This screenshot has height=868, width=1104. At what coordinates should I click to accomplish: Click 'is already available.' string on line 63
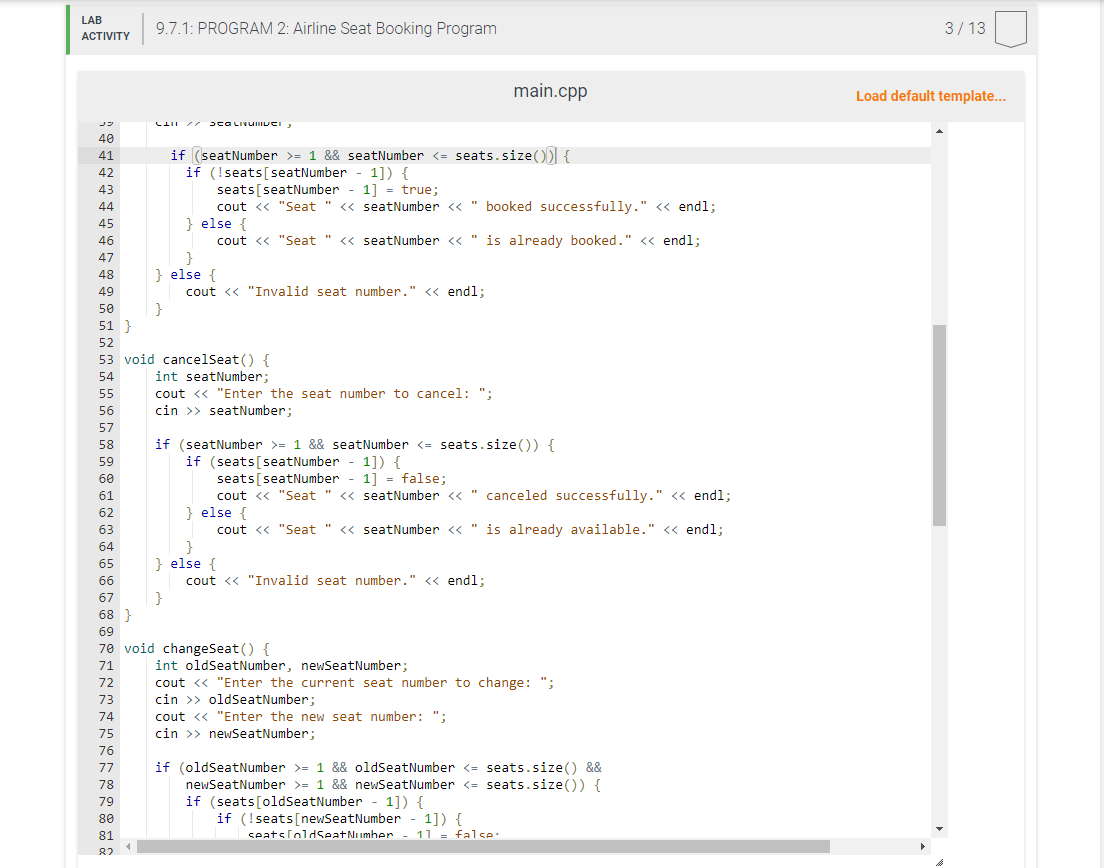(563, 529)
